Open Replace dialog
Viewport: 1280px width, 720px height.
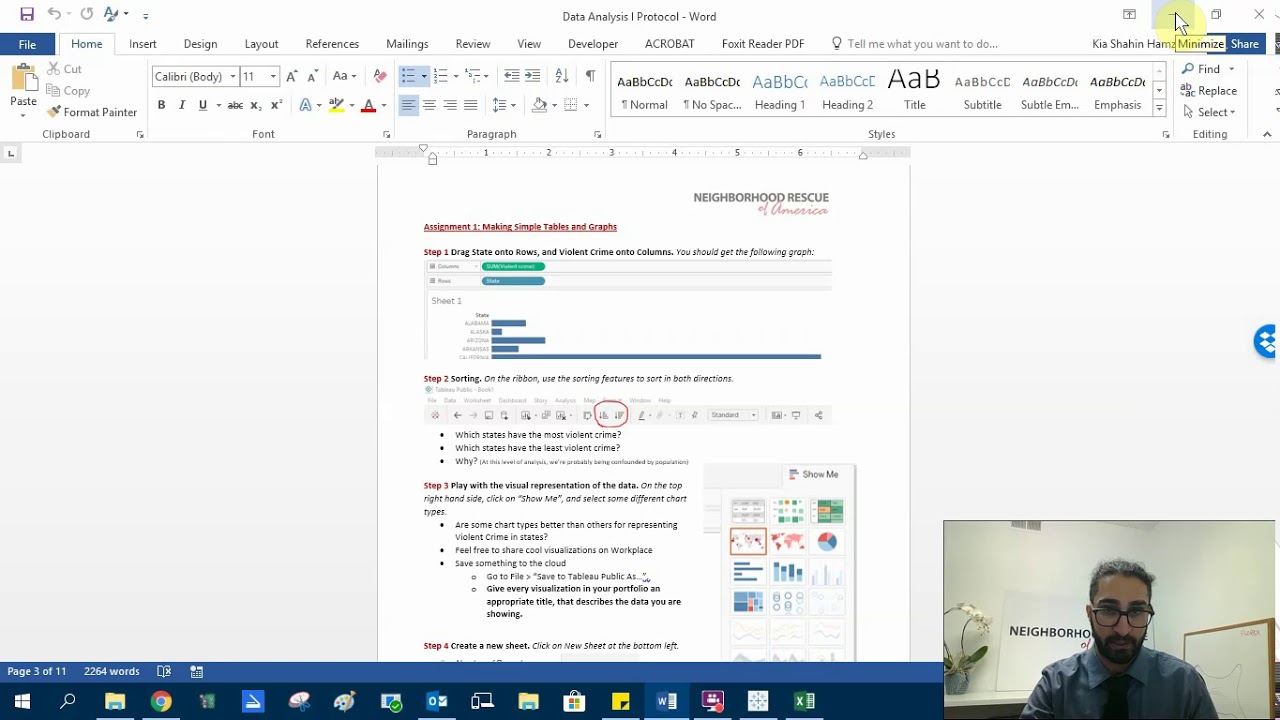pyautogui.click(x=1209, y=91)
